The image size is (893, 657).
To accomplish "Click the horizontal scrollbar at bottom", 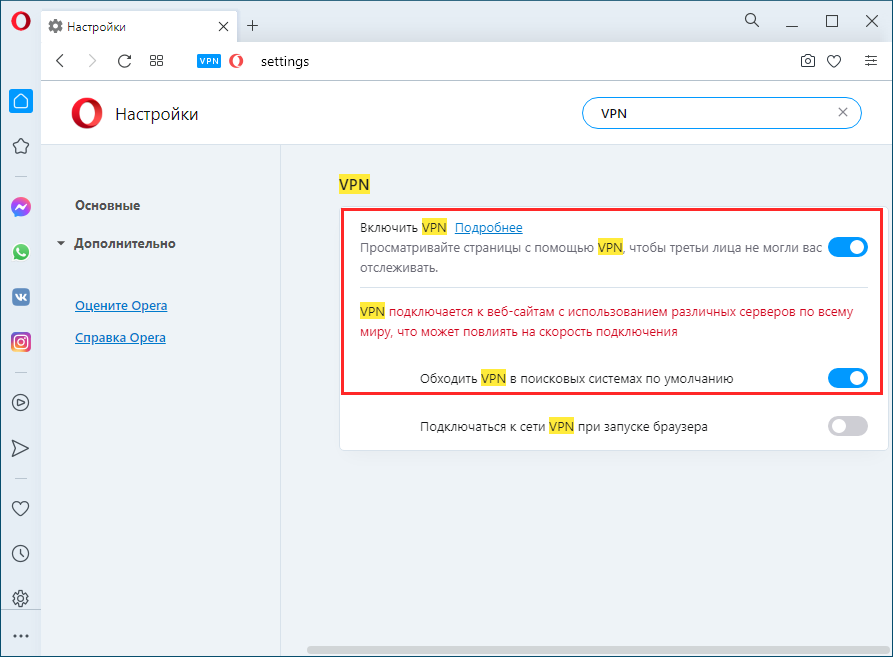I will coord(598,650).
